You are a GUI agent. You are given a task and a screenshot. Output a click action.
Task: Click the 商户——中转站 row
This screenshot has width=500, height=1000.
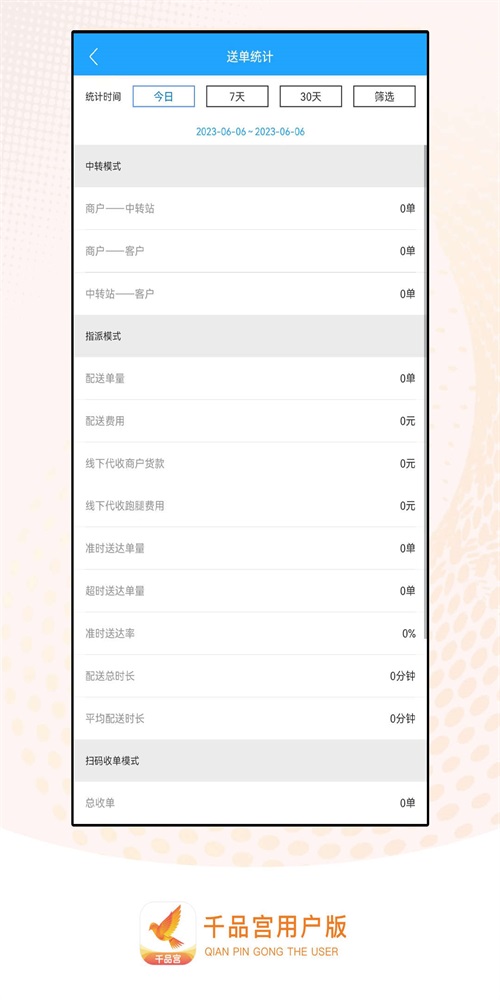point(250,209)
